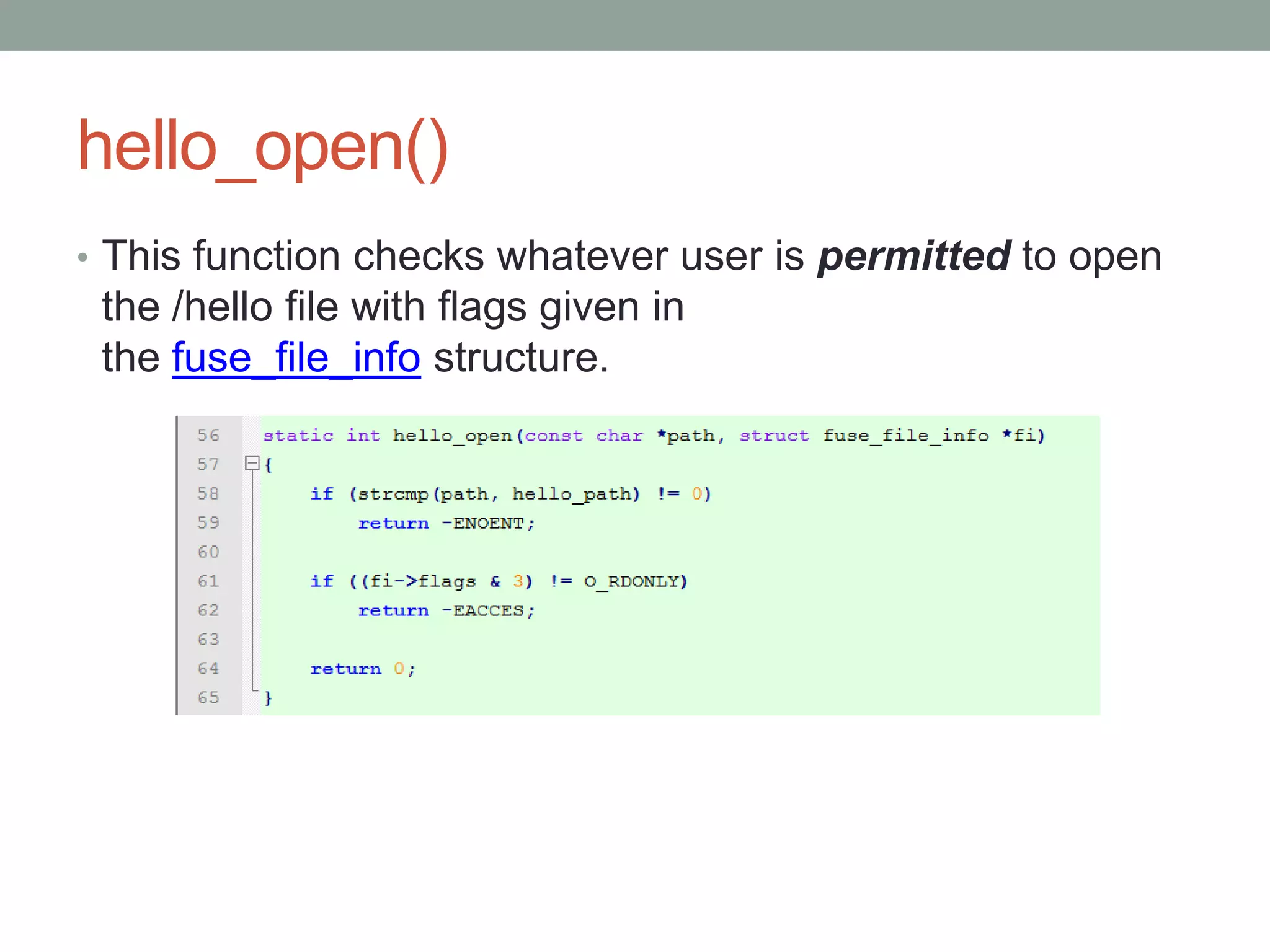The image size is (1270, 952).
Task: Click the '*fi)' parameter in line 56
Action: (x=1024, y=436)
